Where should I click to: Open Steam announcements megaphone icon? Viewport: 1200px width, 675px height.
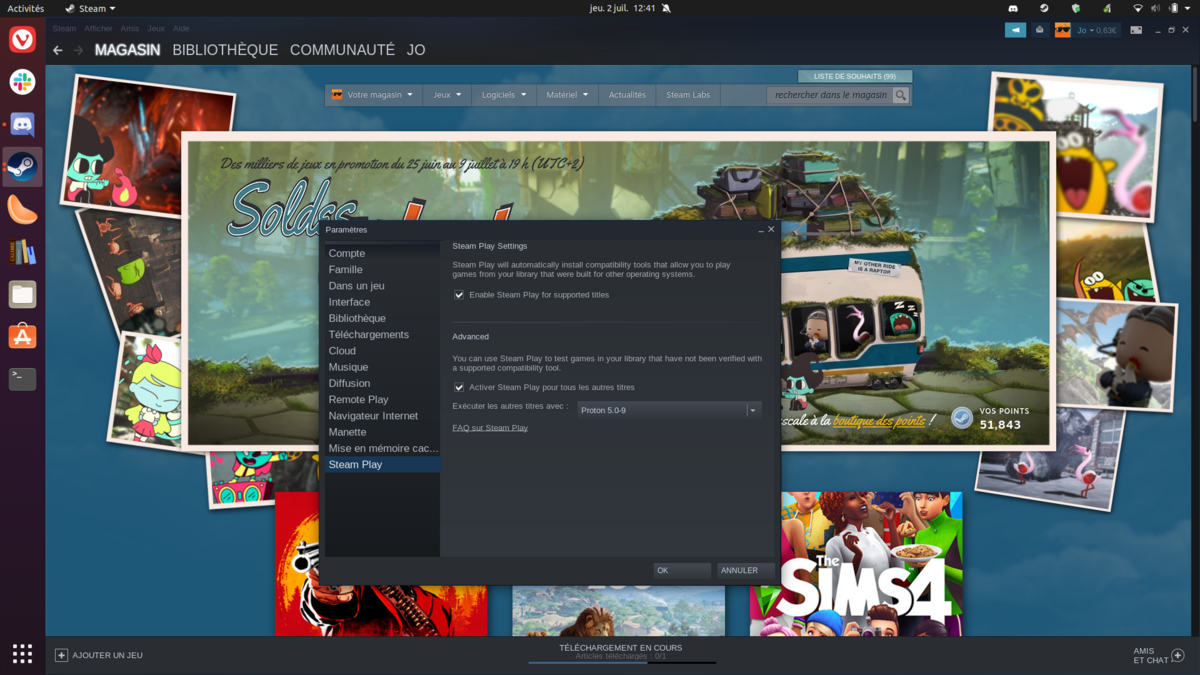pyautogui.click(x=1015, y=30)
